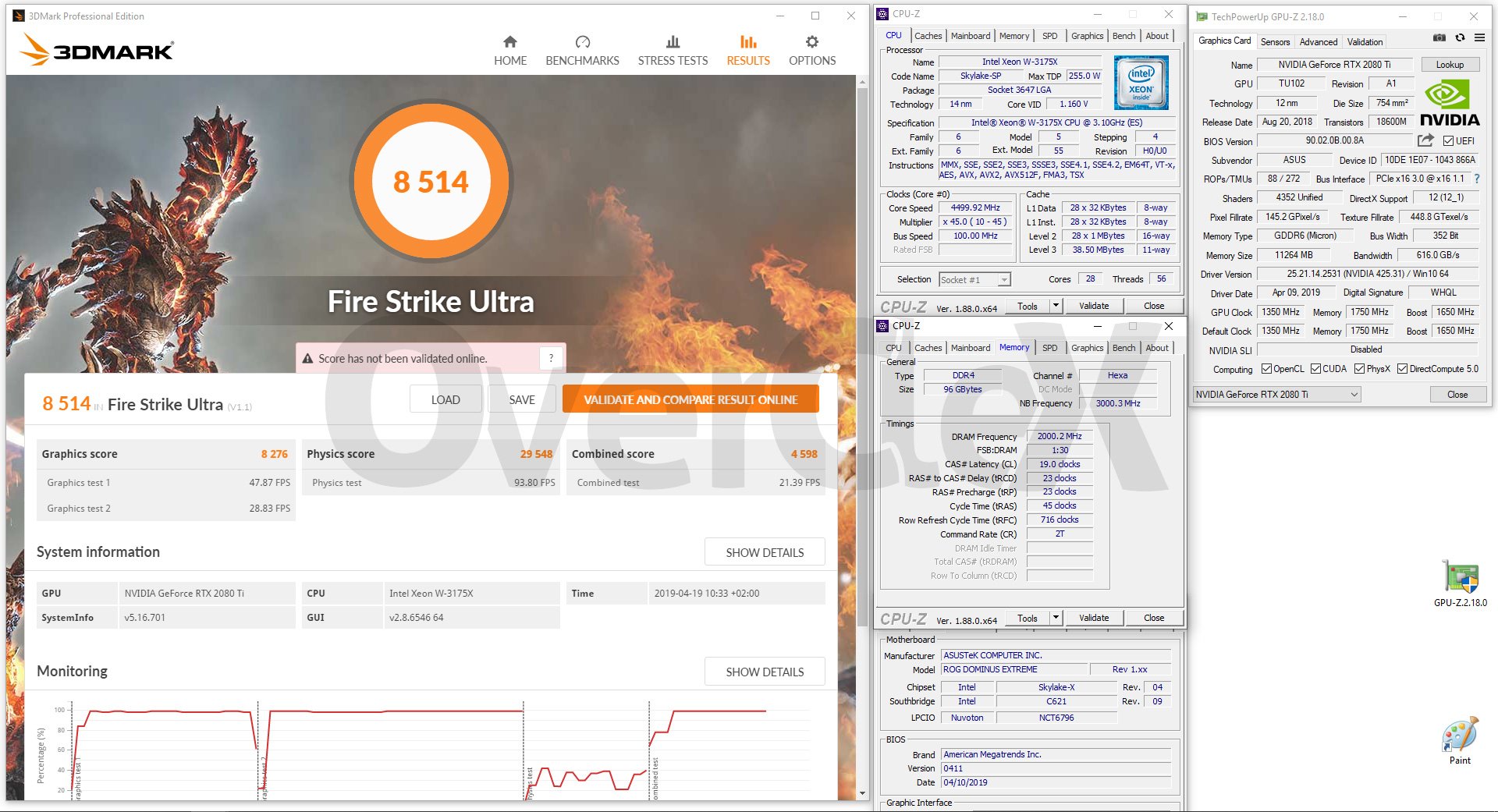
Task: Click the Graphics score value 8 276
Action: [274, 454]
